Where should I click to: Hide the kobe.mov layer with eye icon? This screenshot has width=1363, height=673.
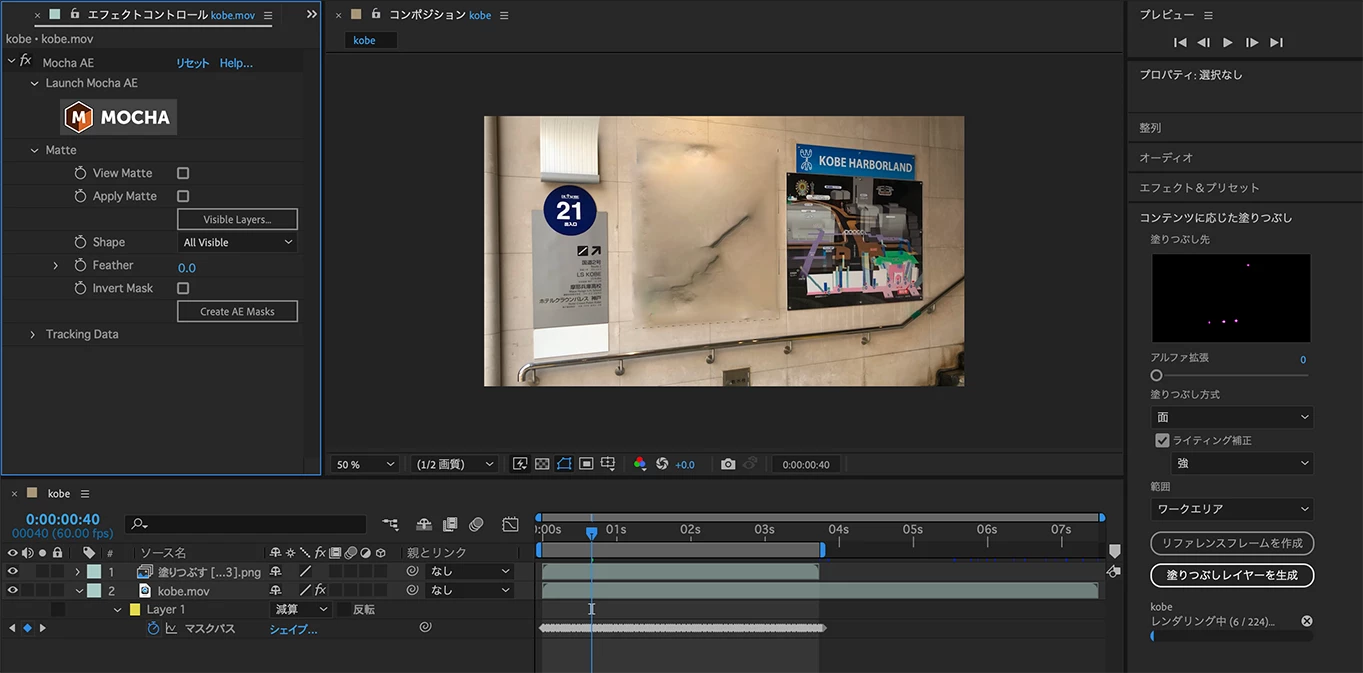point(13,591)
